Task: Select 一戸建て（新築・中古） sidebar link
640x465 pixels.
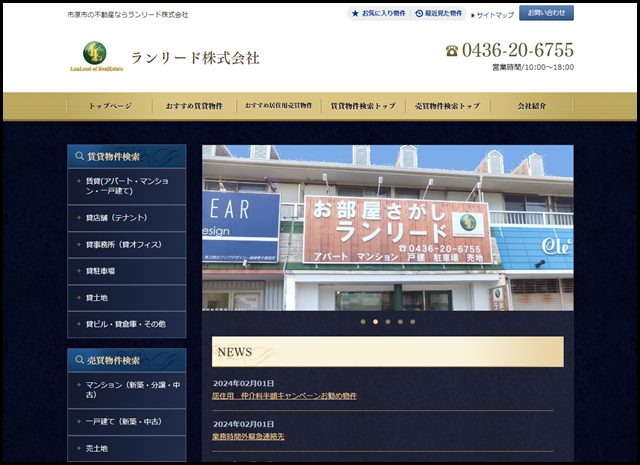Action: tap(127, 422)
